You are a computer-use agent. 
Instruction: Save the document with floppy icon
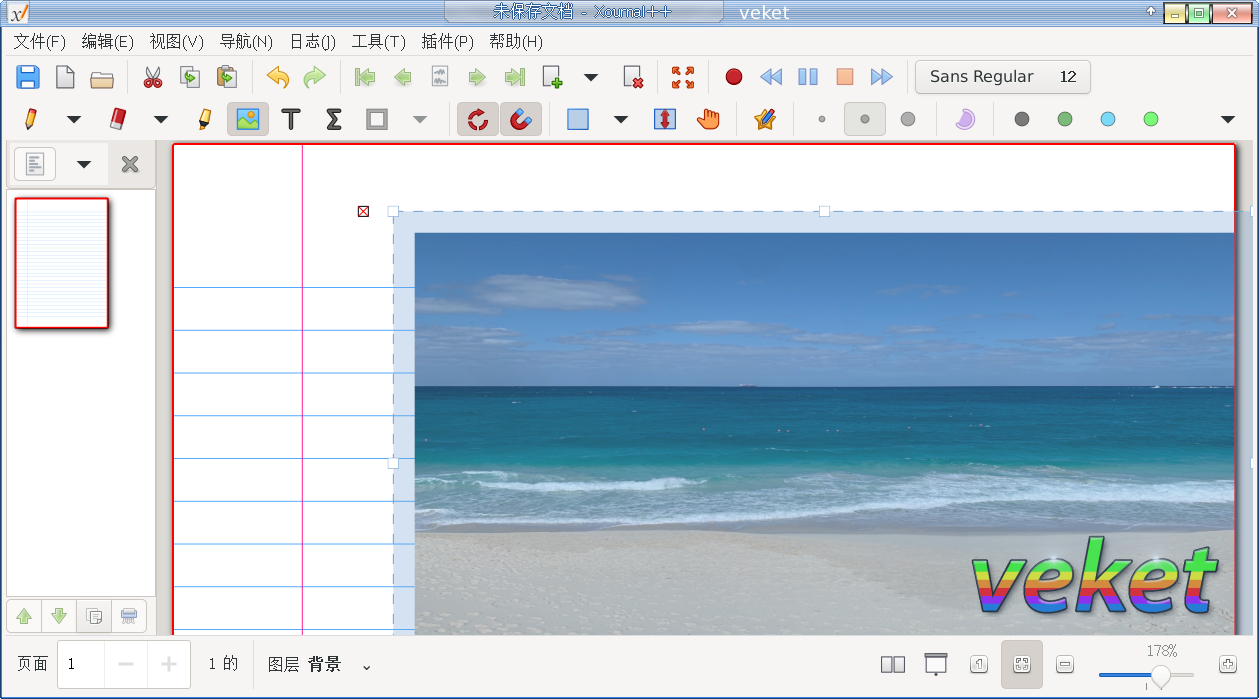tap(28, 77)
